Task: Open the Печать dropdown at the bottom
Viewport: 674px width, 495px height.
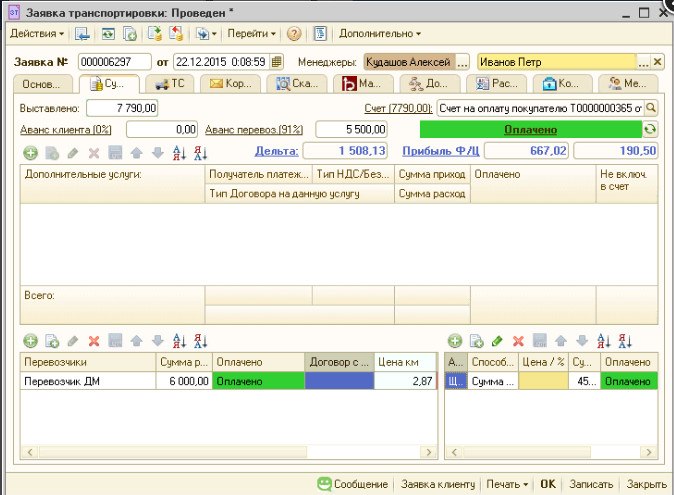Action: click(507, 484)
